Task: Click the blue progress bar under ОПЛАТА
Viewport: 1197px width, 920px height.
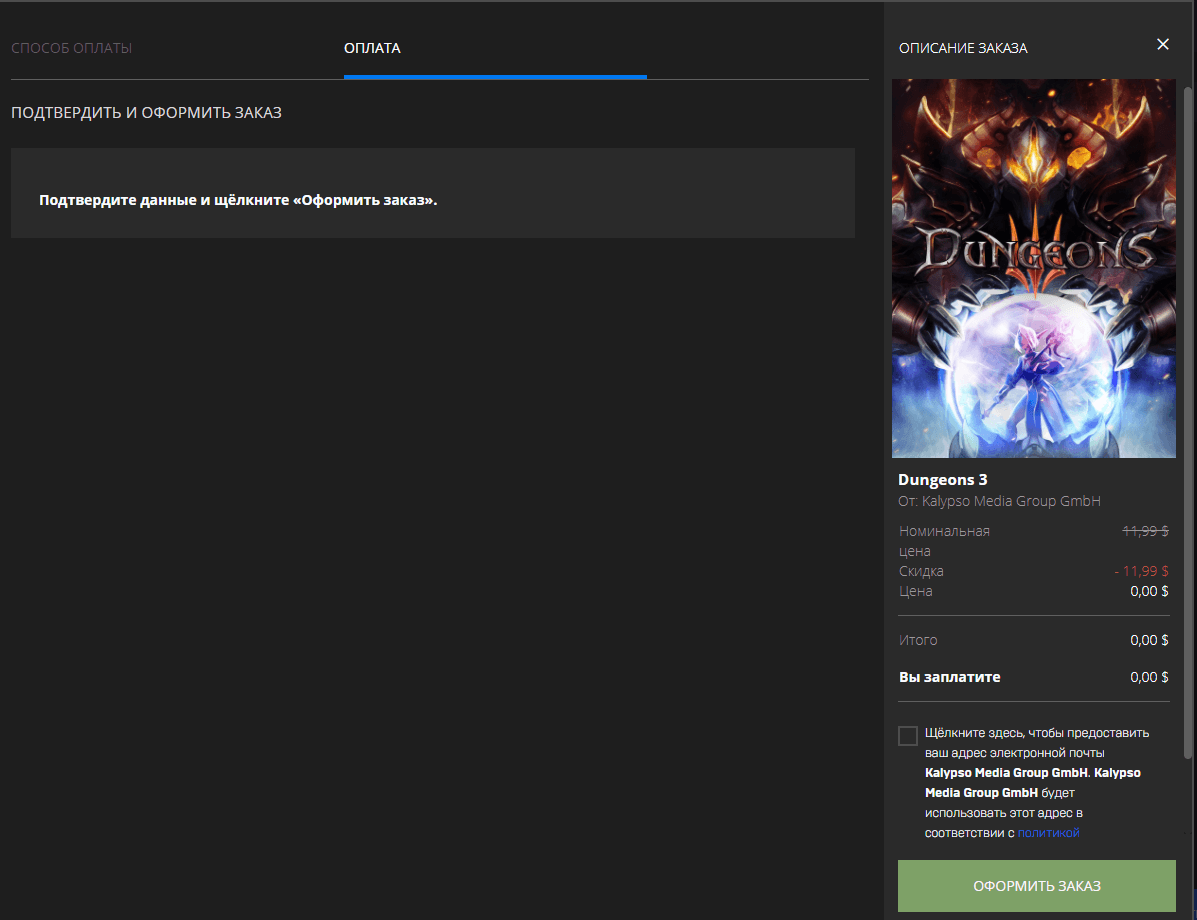Action: pos(495,74)
